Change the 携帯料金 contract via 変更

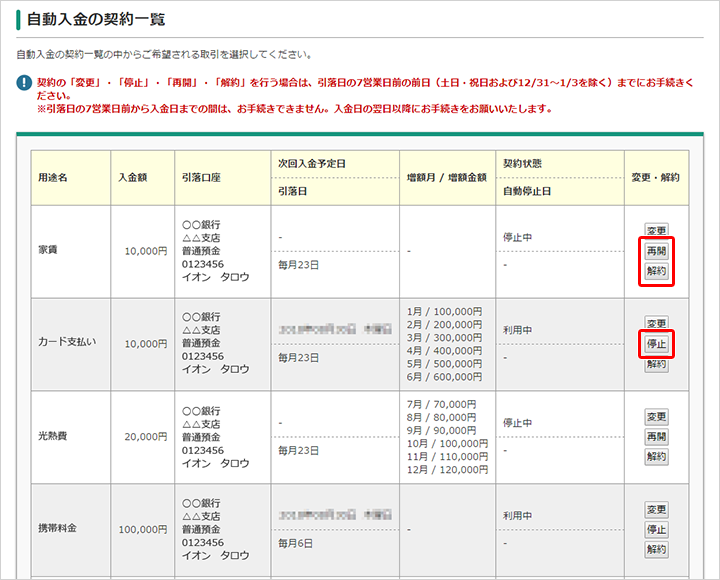click(x=656, y=510)
